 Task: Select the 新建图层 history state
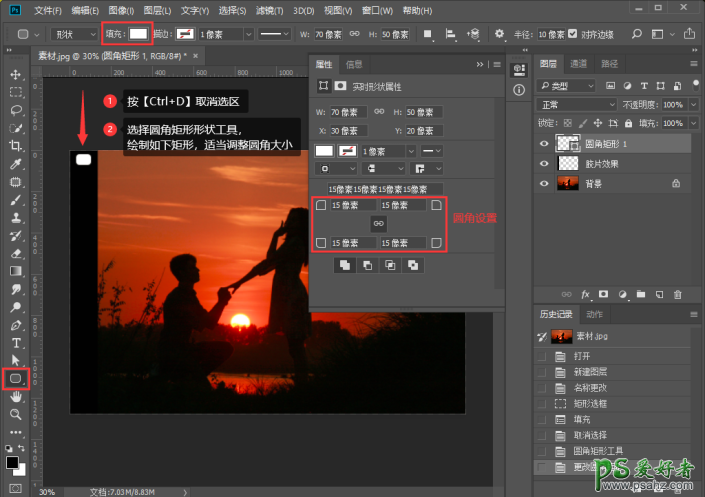pyautogui.click(x=614, y=372)
